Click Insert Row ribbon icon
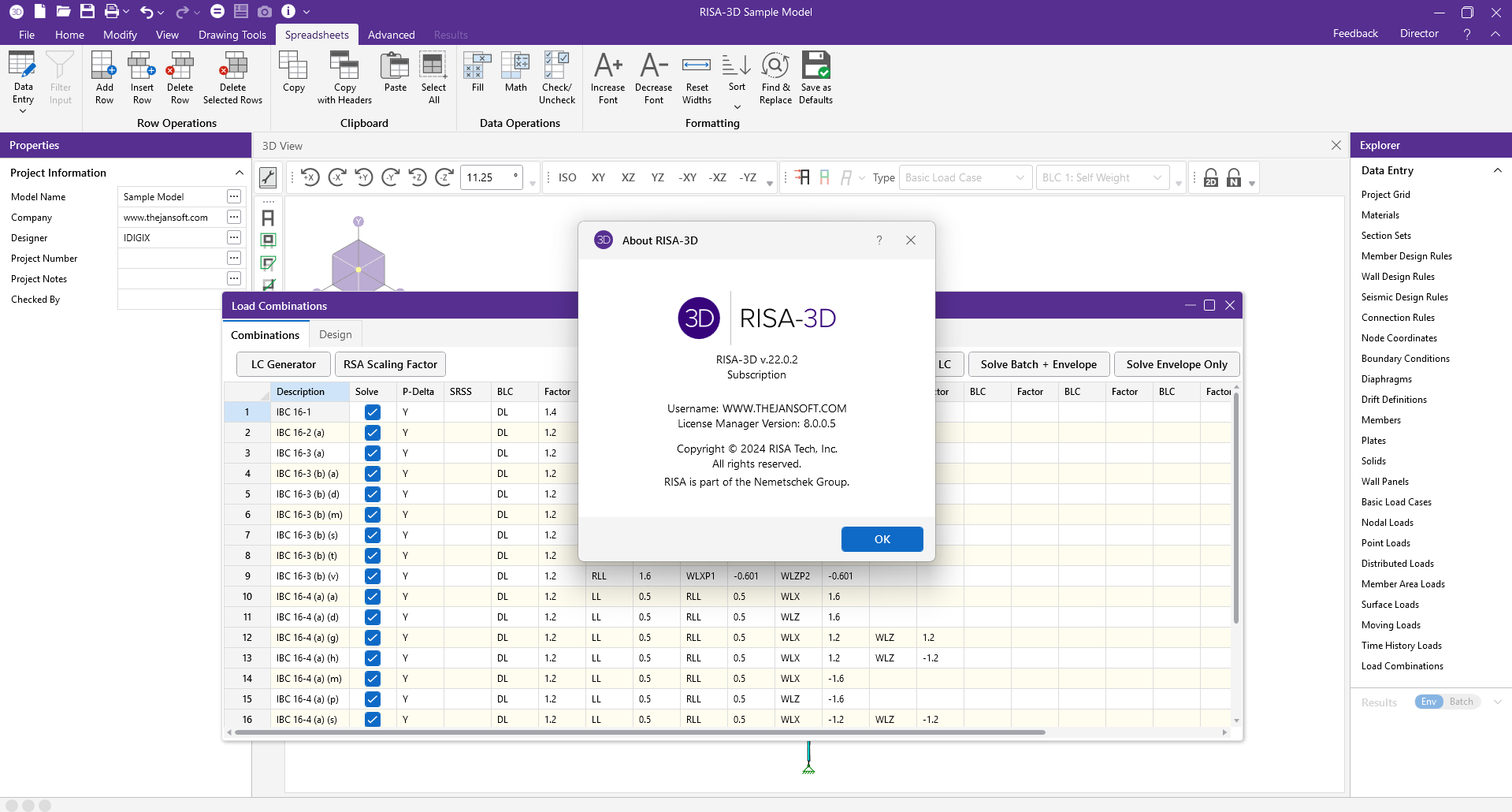1512x812 pixels. pyautogui.click(x=142, y=78)
